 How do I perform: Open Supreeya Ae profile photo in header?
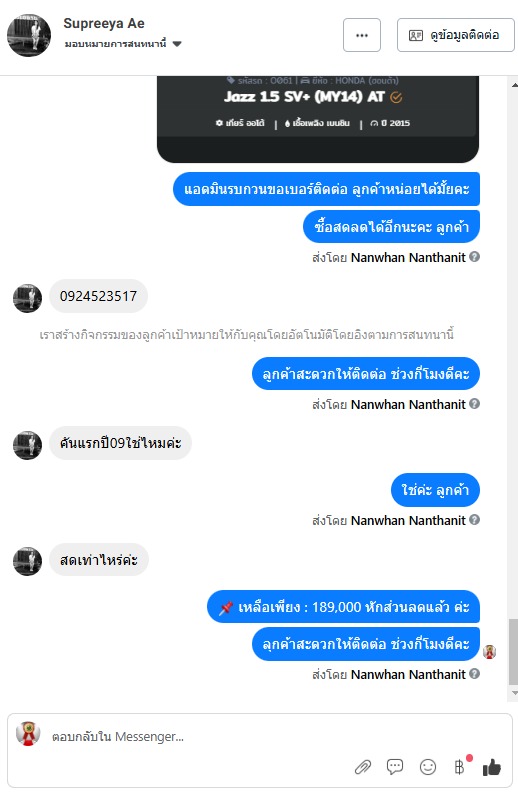(x=29, y=35)
